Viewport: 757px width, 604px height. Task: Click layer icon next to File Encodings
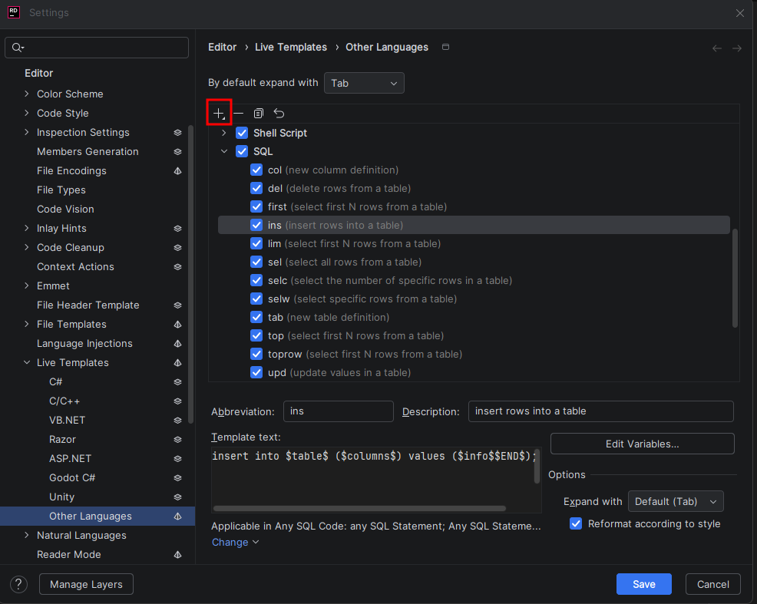(x=178, y=171)
